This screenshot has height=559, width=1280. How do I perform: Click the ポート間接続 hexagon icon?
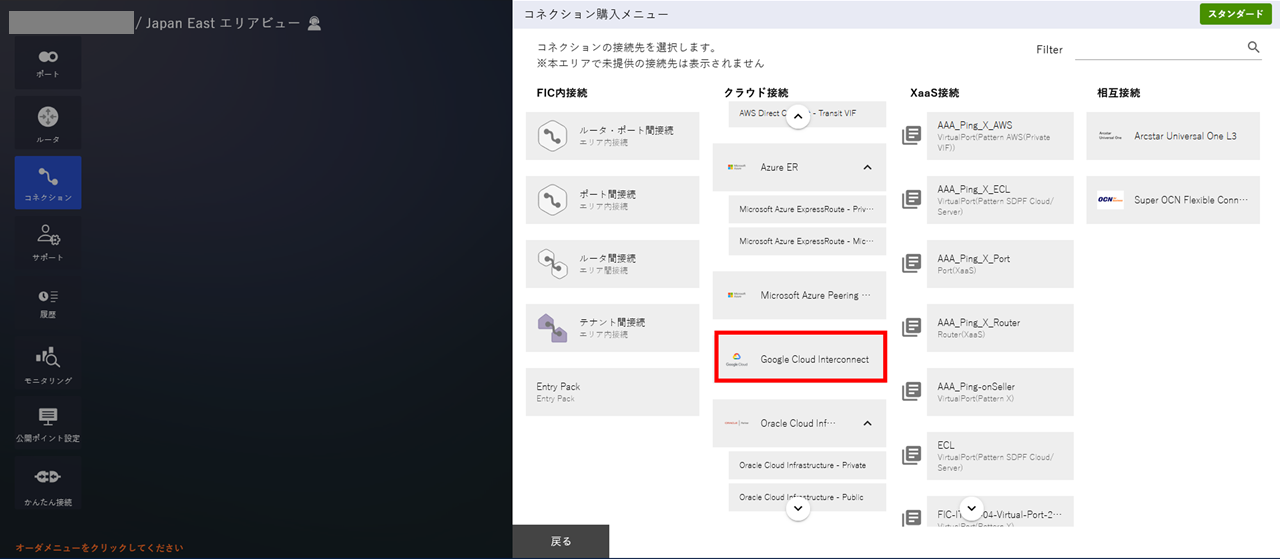[x=553, y=200]
